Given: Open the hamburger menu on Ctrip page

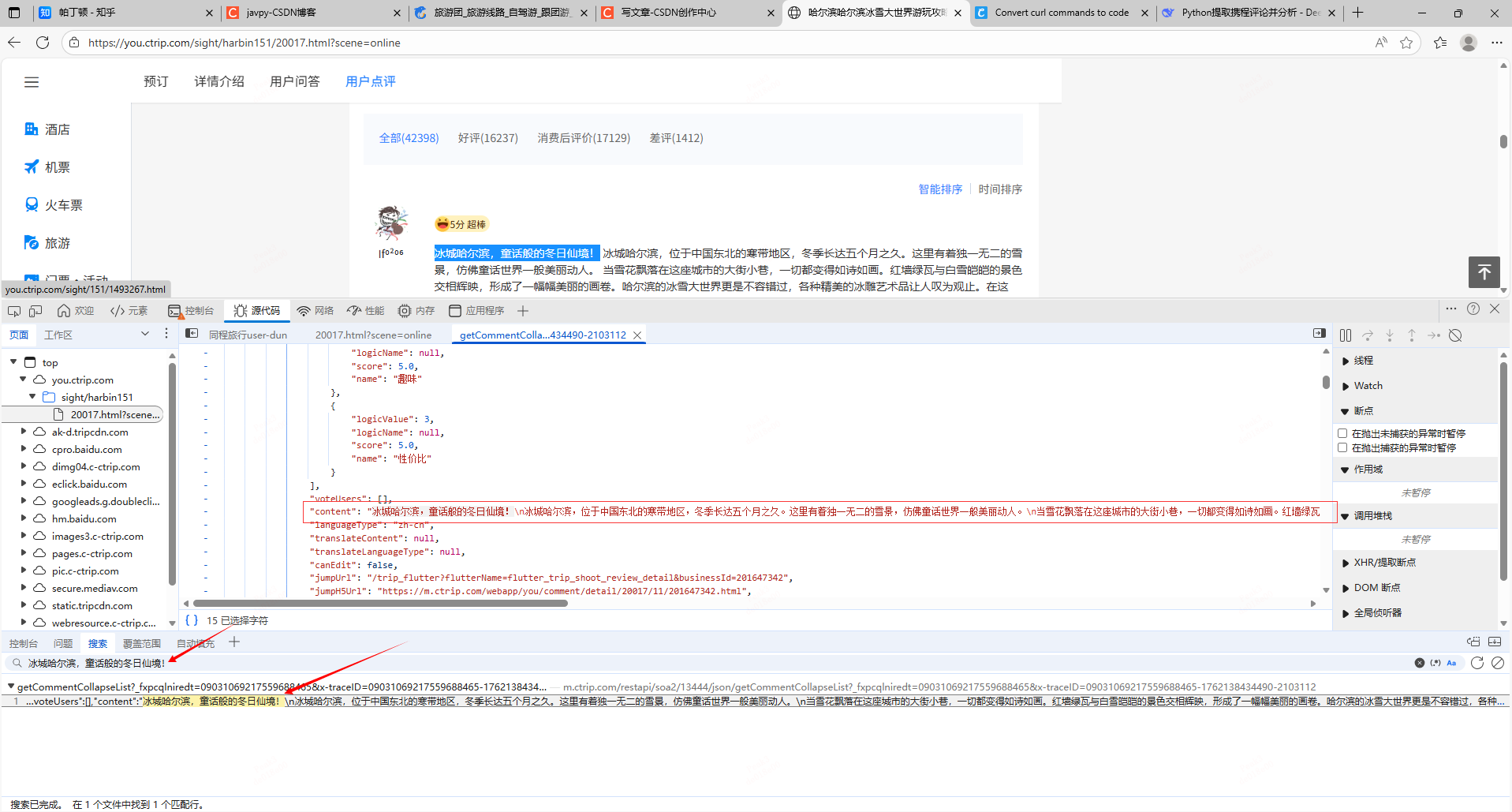Looking at the screenshot, I should (x=32, y=82).
